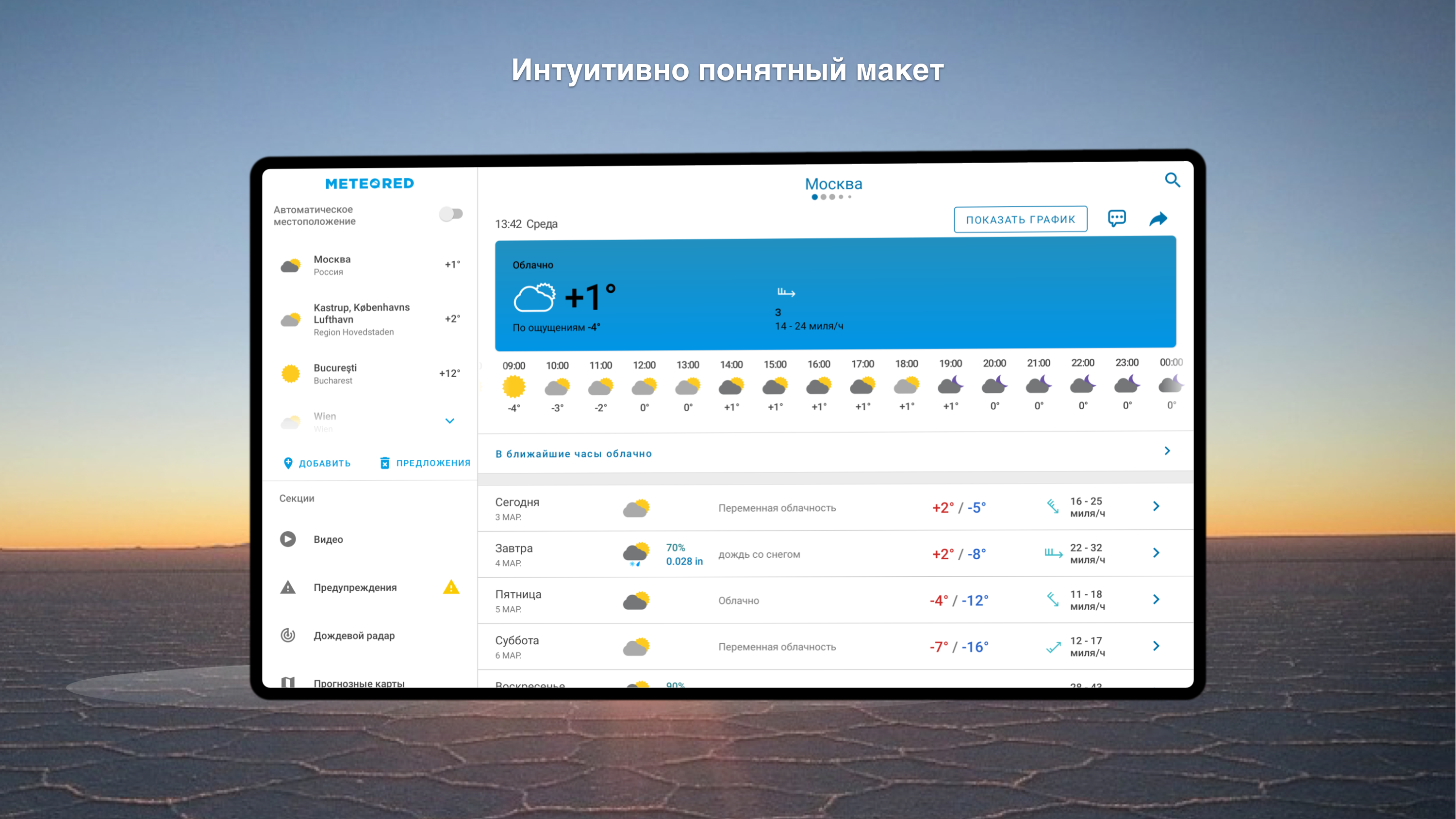Expand locations list chevron next to Wien
Image resolution: width=1456 pixels, height=819 pixels.
[450, 421]
